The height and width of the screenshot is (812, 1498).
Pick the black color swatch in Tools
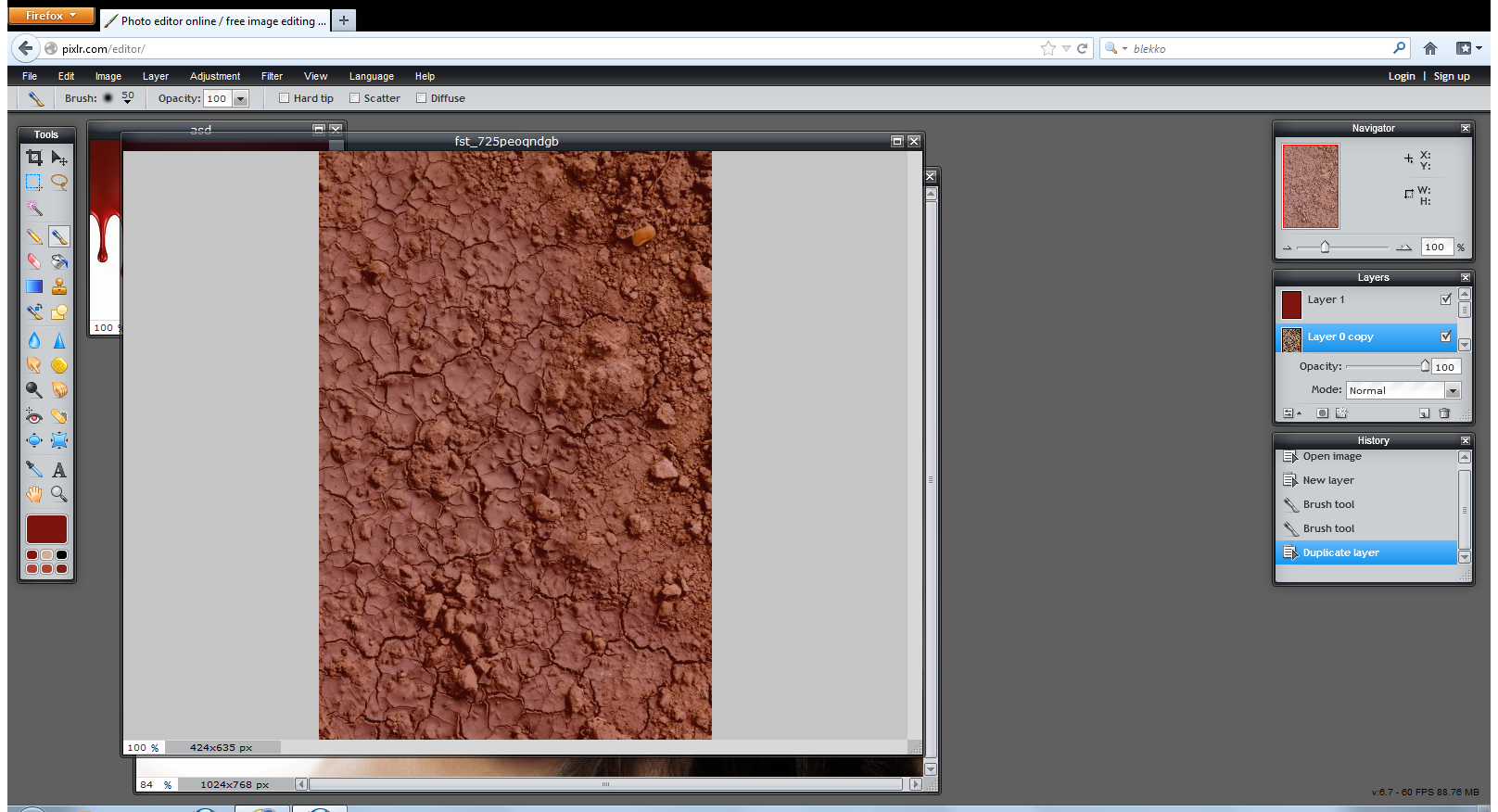point(61,555)
